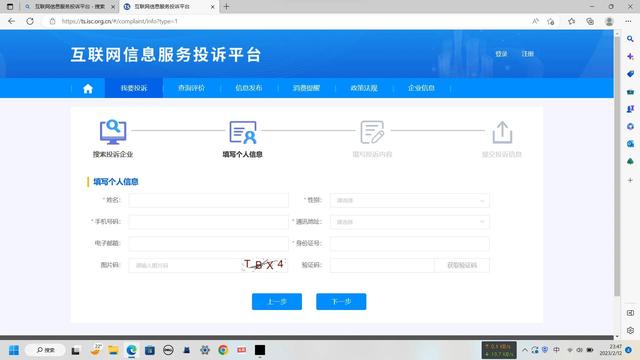Click the page vertical scrollbar
The height and width of the screenshot is (360, 640).
(x=617, y=167)
